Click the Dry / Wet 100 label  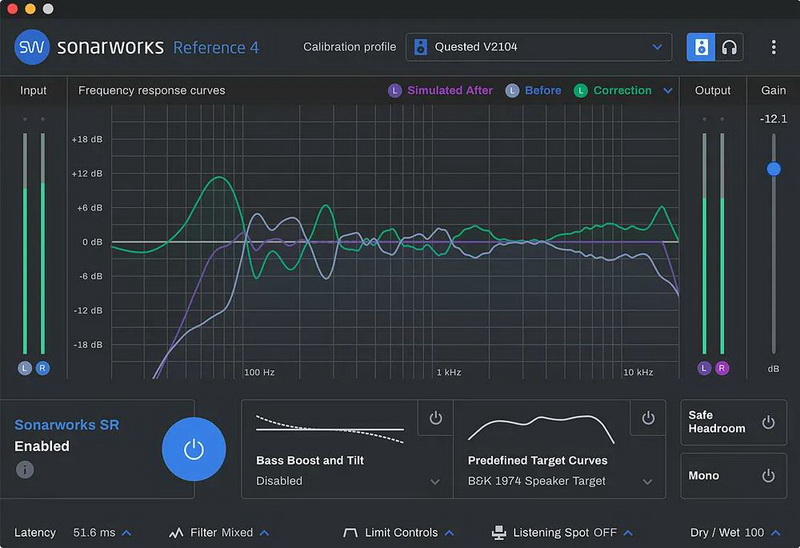click(x=727, y=533)
